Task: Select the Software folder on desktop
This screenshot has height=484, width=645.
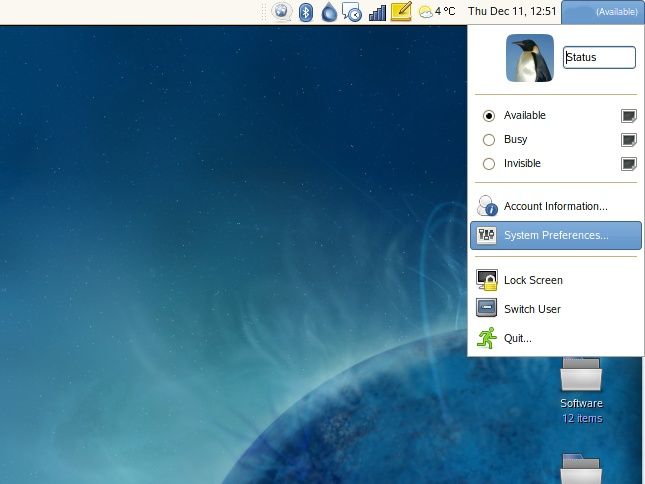Action: point(581,374)
